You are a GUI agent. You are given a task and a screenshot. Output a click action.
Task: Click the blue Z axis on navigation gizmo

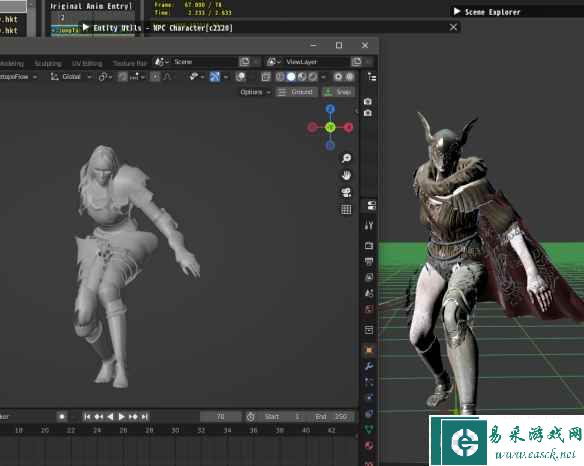330,109
